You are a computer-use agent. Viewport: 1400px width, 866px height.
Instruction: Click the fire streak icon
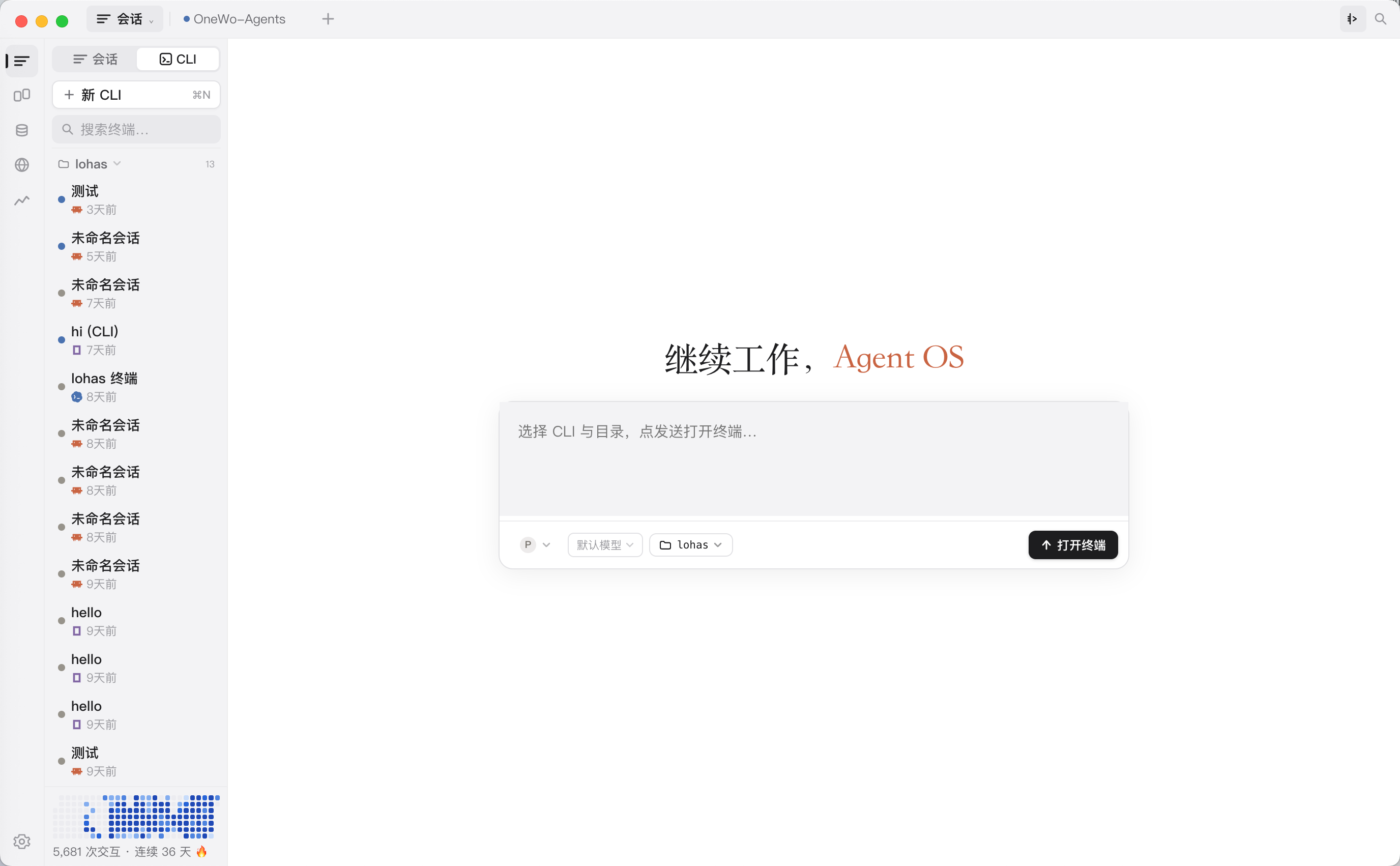[201, 852]
